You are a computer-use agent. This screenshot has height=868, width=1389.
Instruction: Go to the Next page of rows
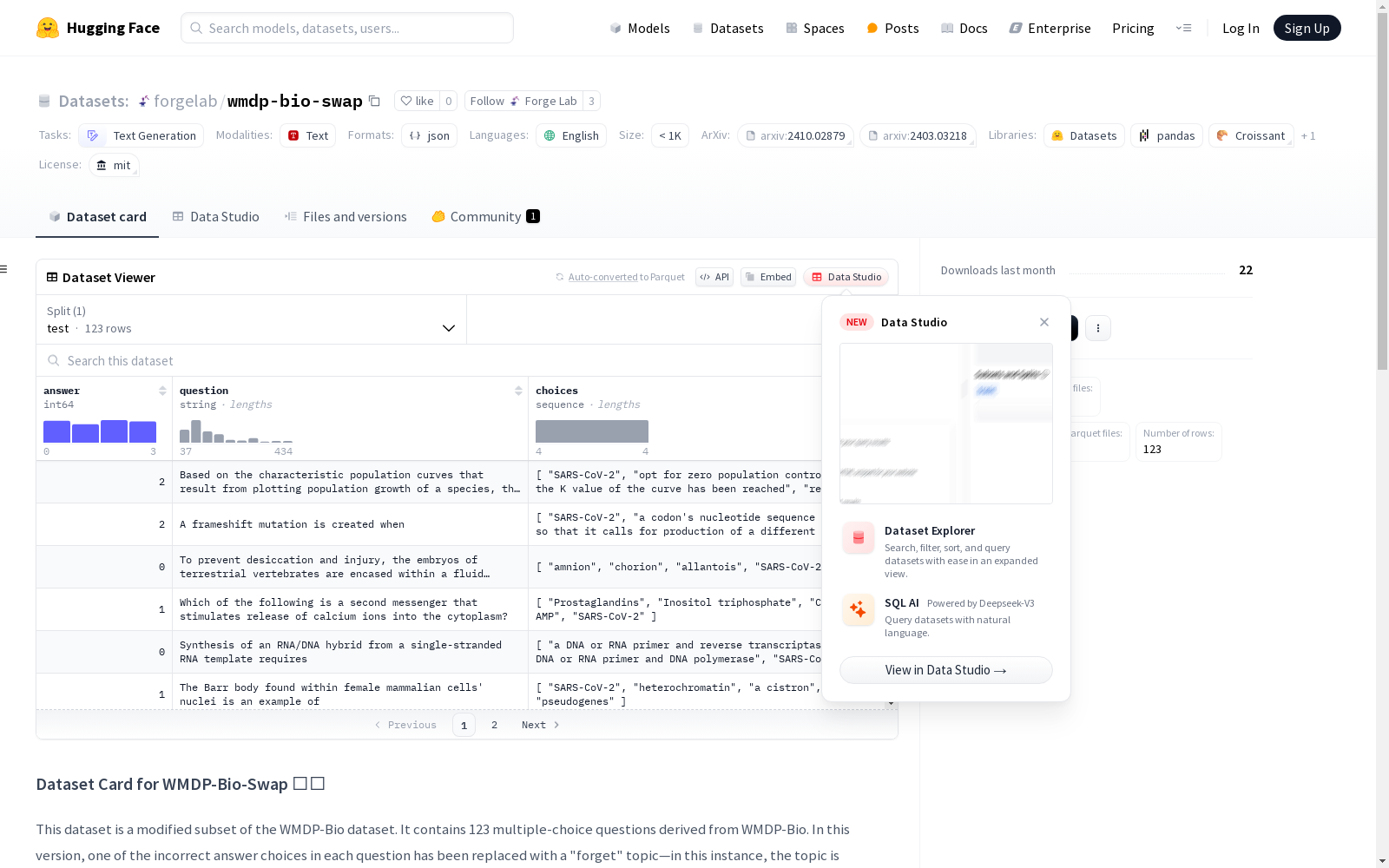click(x=540, y=725)
